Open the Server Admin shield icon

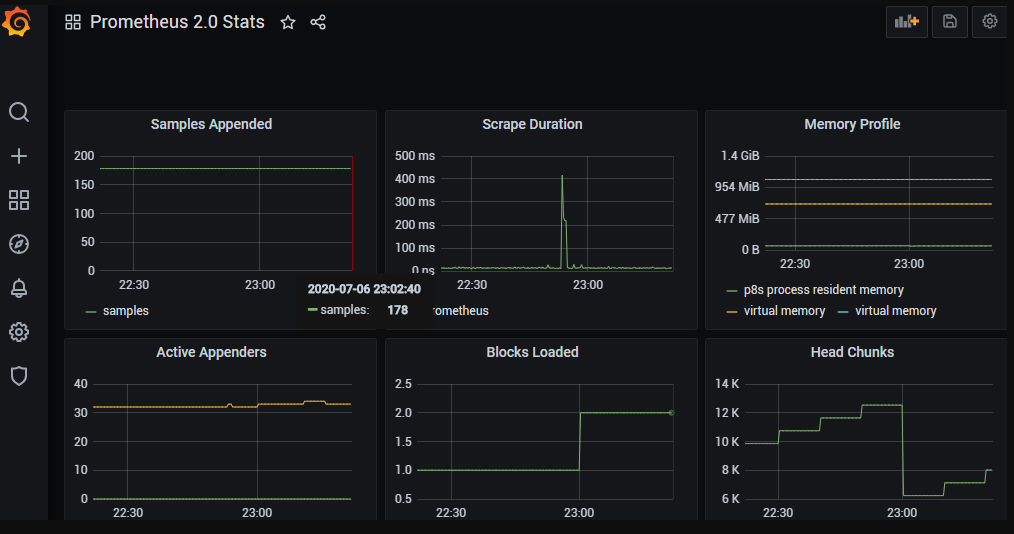click(19, 376)
